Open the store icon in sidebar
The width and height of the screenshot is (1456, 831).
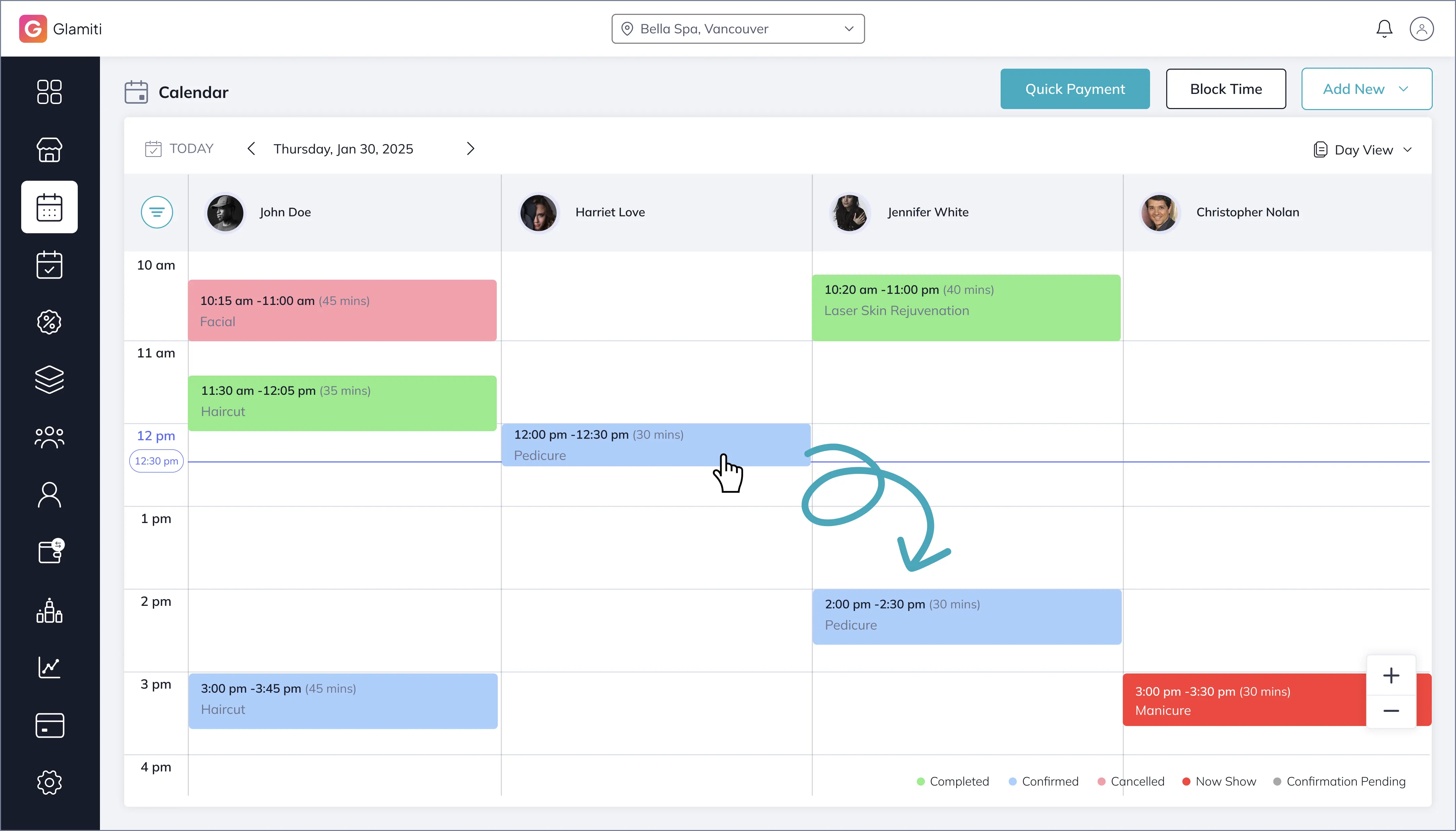click(50, 149)
